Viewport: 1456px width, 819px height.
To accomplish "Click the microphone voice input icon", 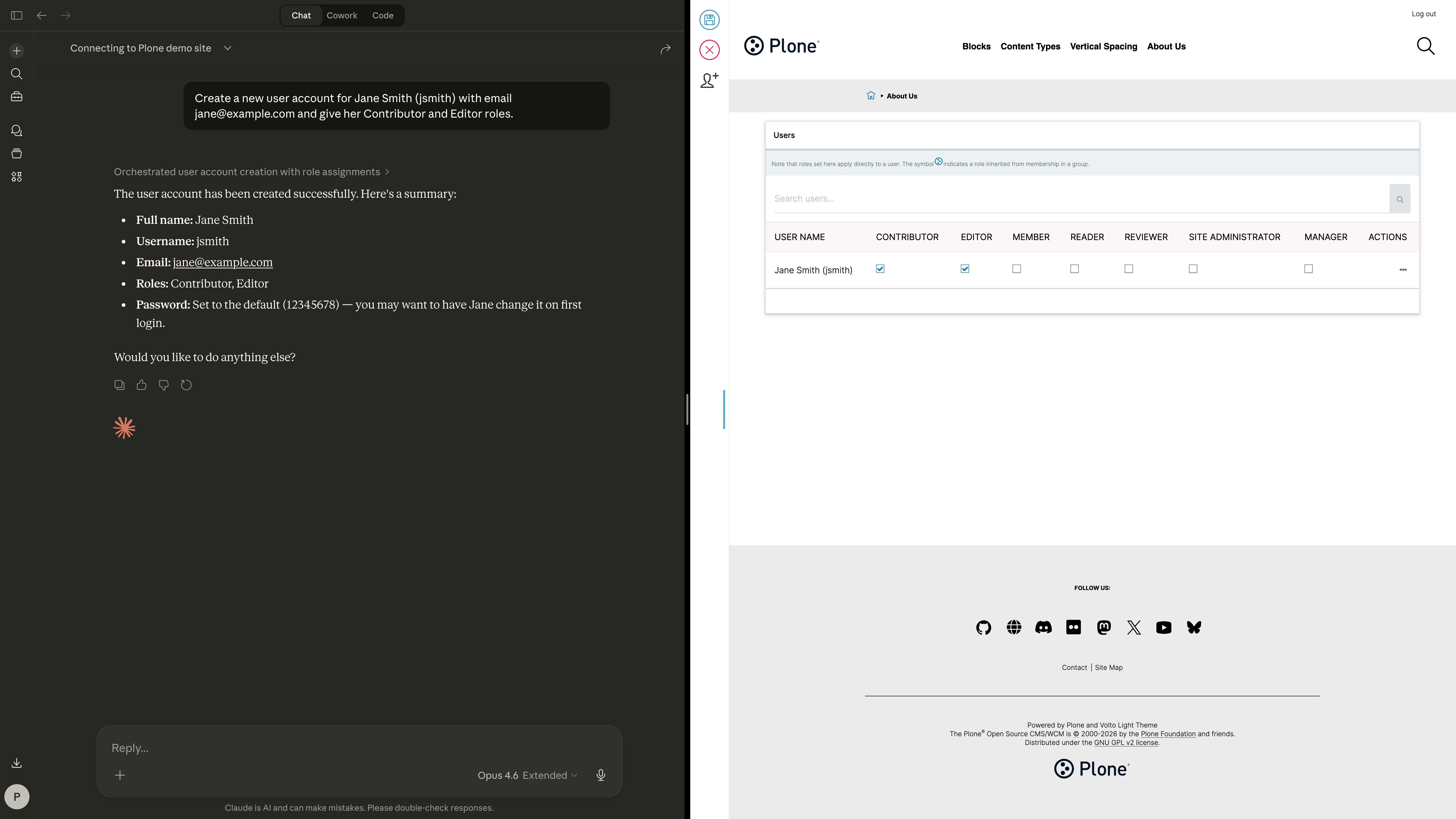I will [601, 775].
